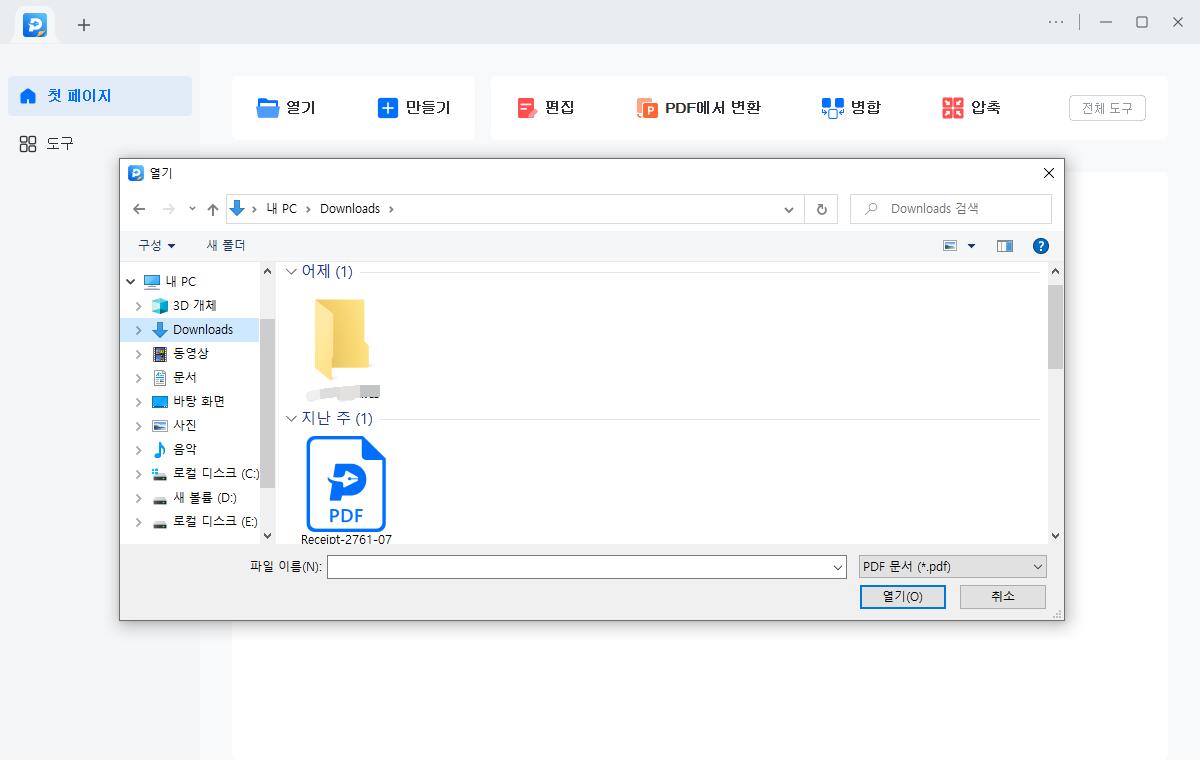1200x760 pixels.
Task: Expand the 로컬 디스크 (C:) tree node
Action: point(139,474)
